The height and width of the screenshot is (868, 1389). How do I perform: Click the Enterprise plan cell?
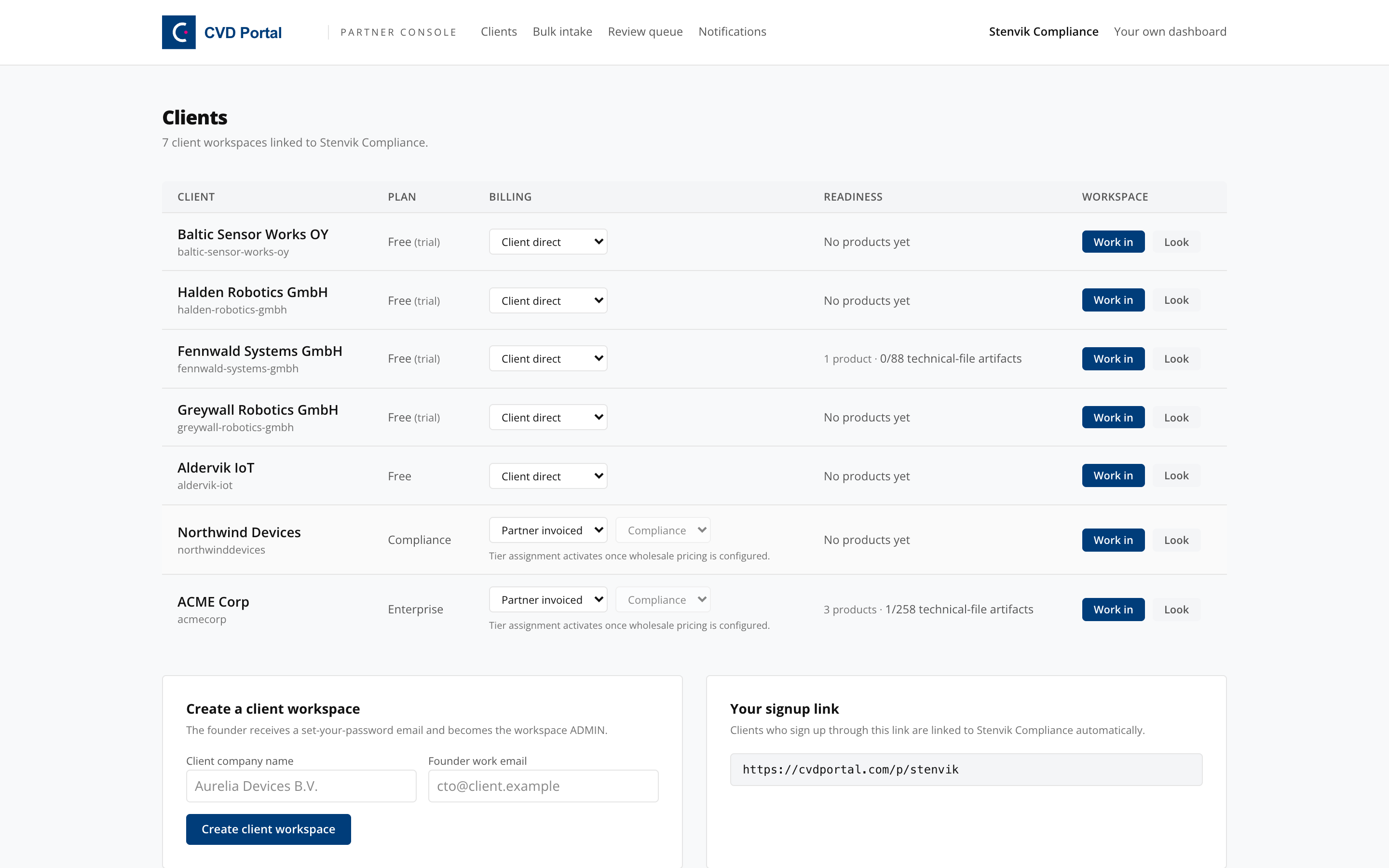(415, 609)
